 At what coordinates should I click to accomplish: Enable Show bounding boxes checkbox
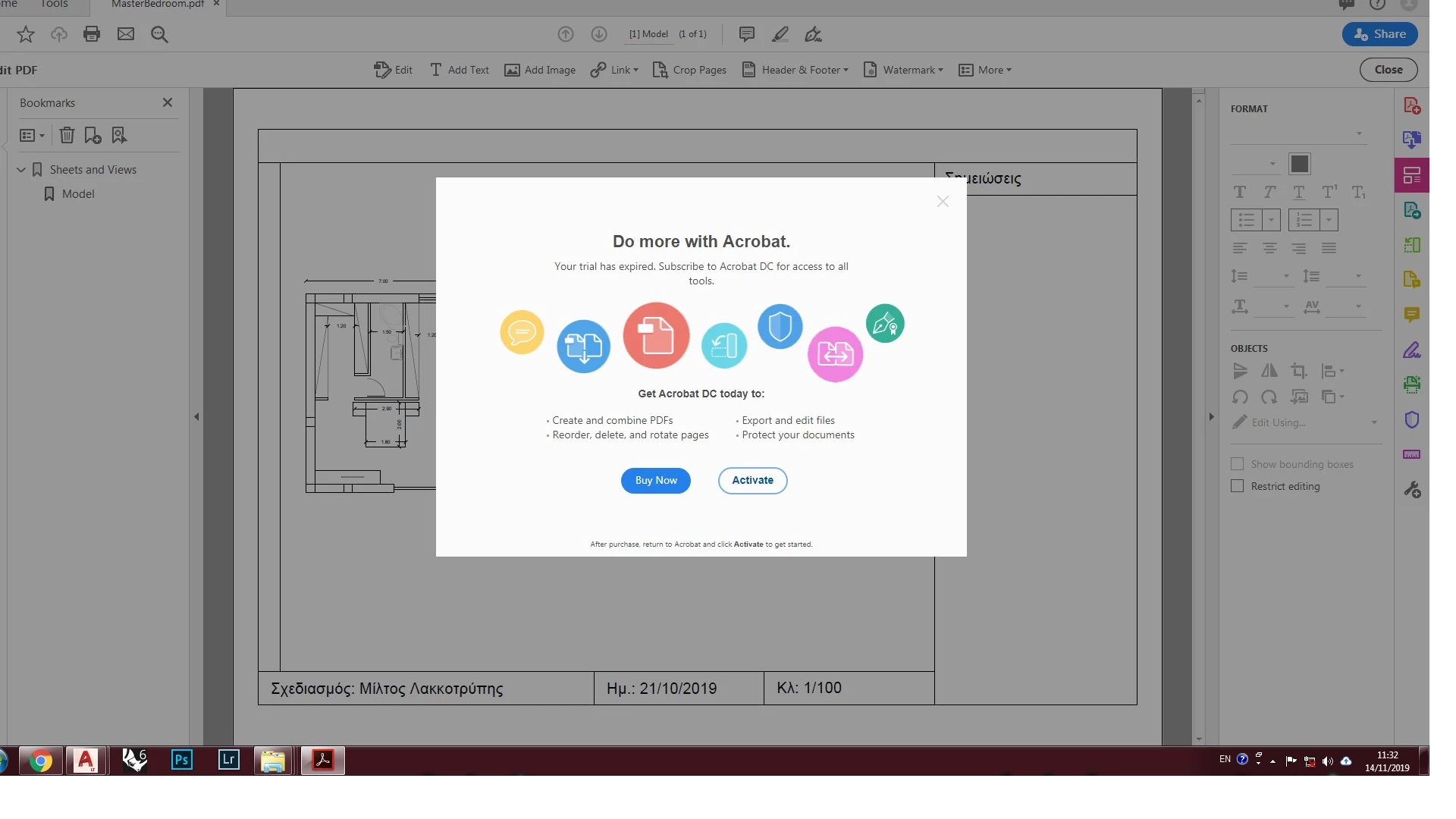click(x=1238, y=464)
